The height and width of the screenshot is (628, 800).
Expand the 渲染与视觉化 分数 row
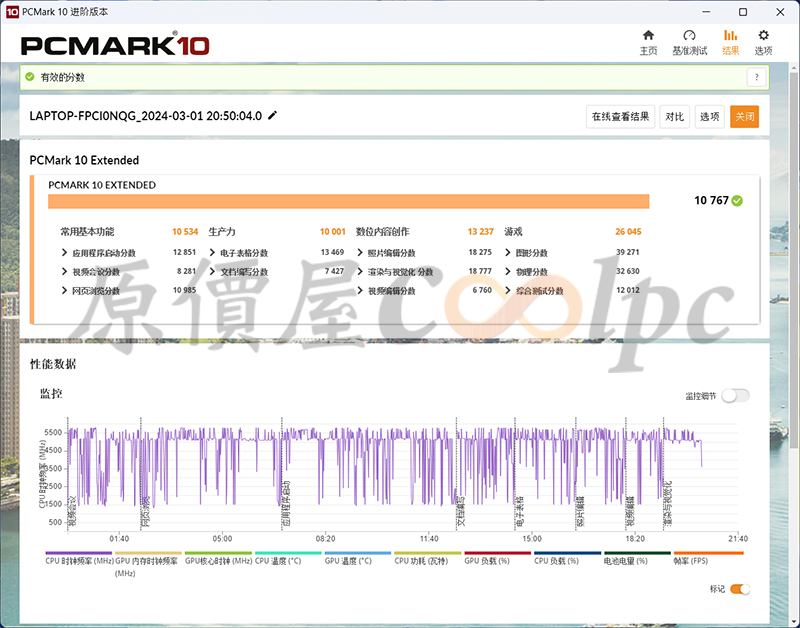pyautogui.click(x=360, y=271)
